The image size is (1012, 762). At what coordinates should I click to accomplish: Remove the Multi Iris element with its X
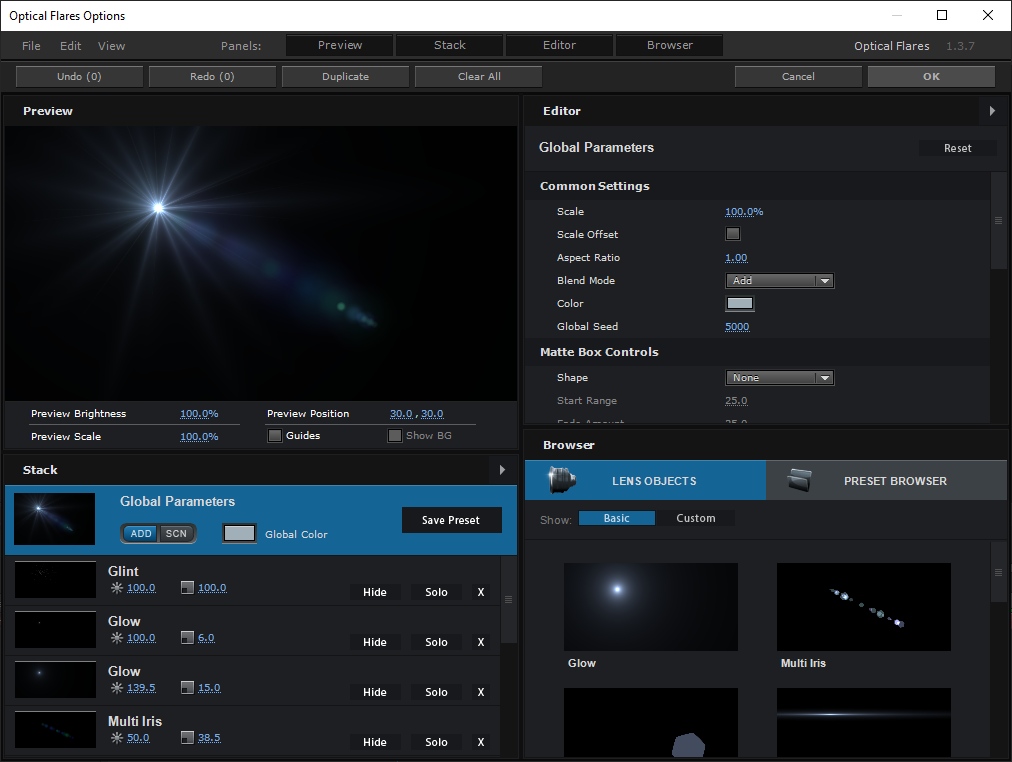tap(481, 742)
